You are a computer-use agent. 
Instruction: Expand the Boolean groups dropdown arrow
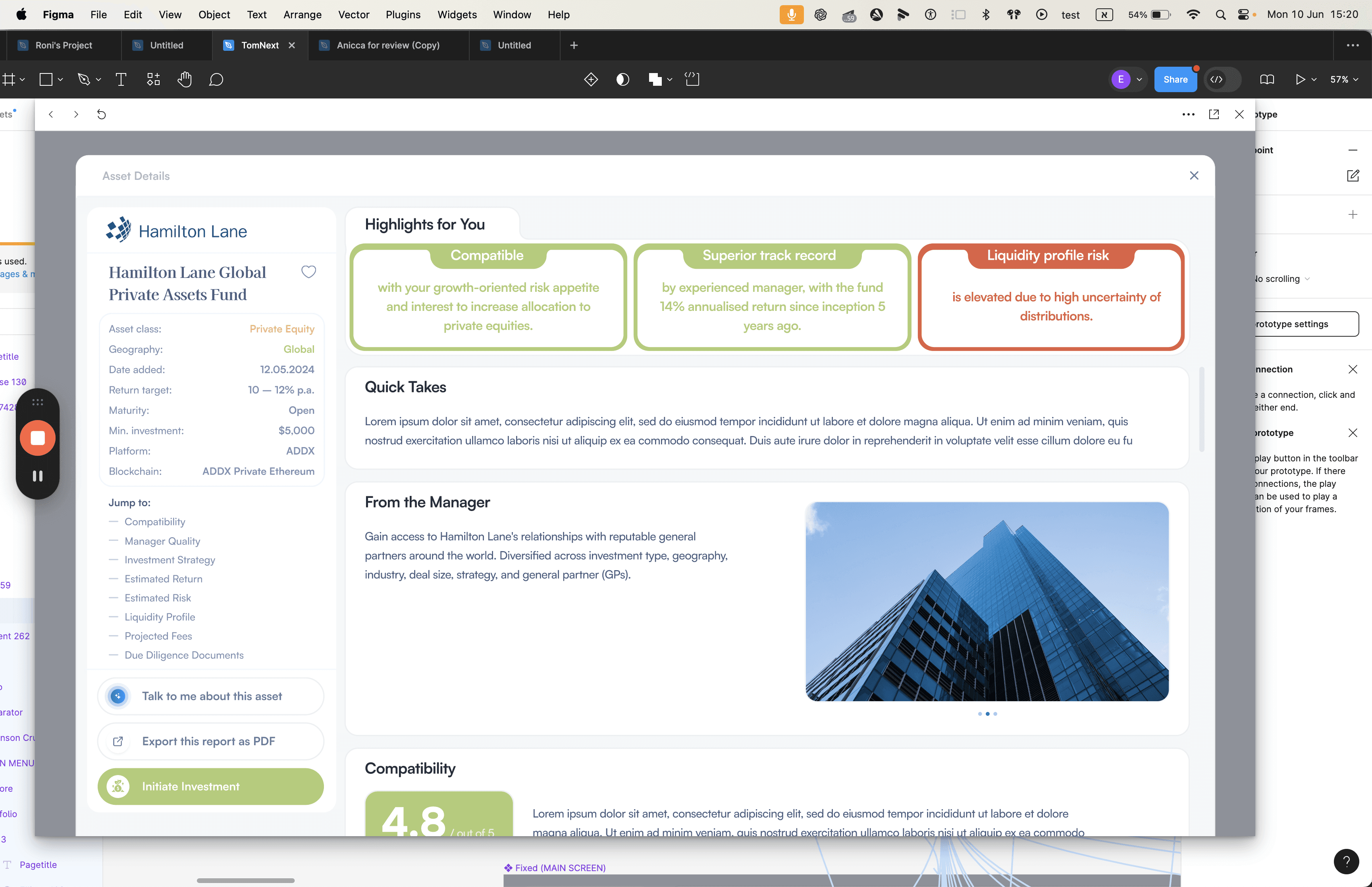(x=670, y=79)
